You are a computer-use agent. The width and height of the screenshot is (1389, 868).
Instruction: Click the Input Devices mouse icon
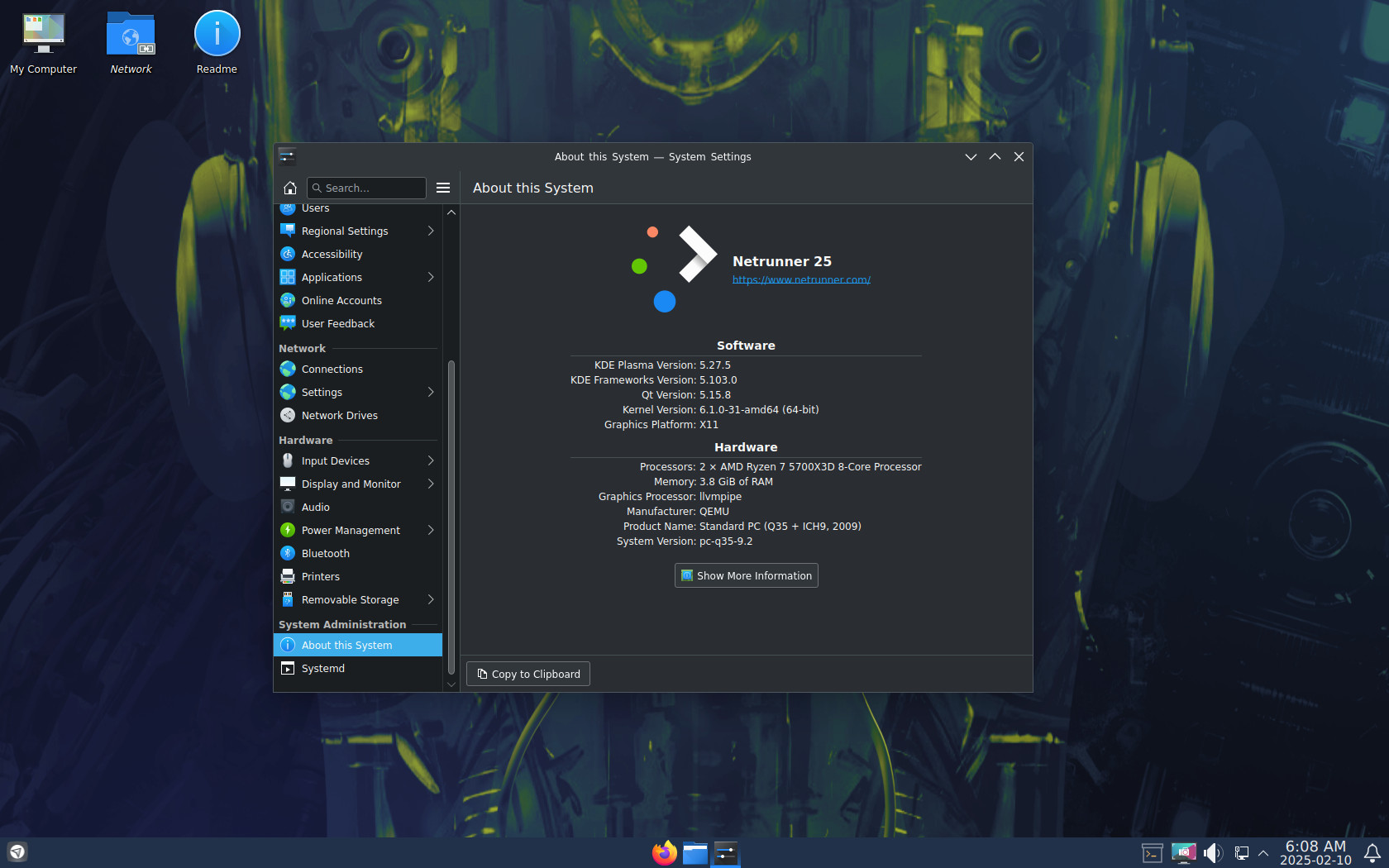288,460
